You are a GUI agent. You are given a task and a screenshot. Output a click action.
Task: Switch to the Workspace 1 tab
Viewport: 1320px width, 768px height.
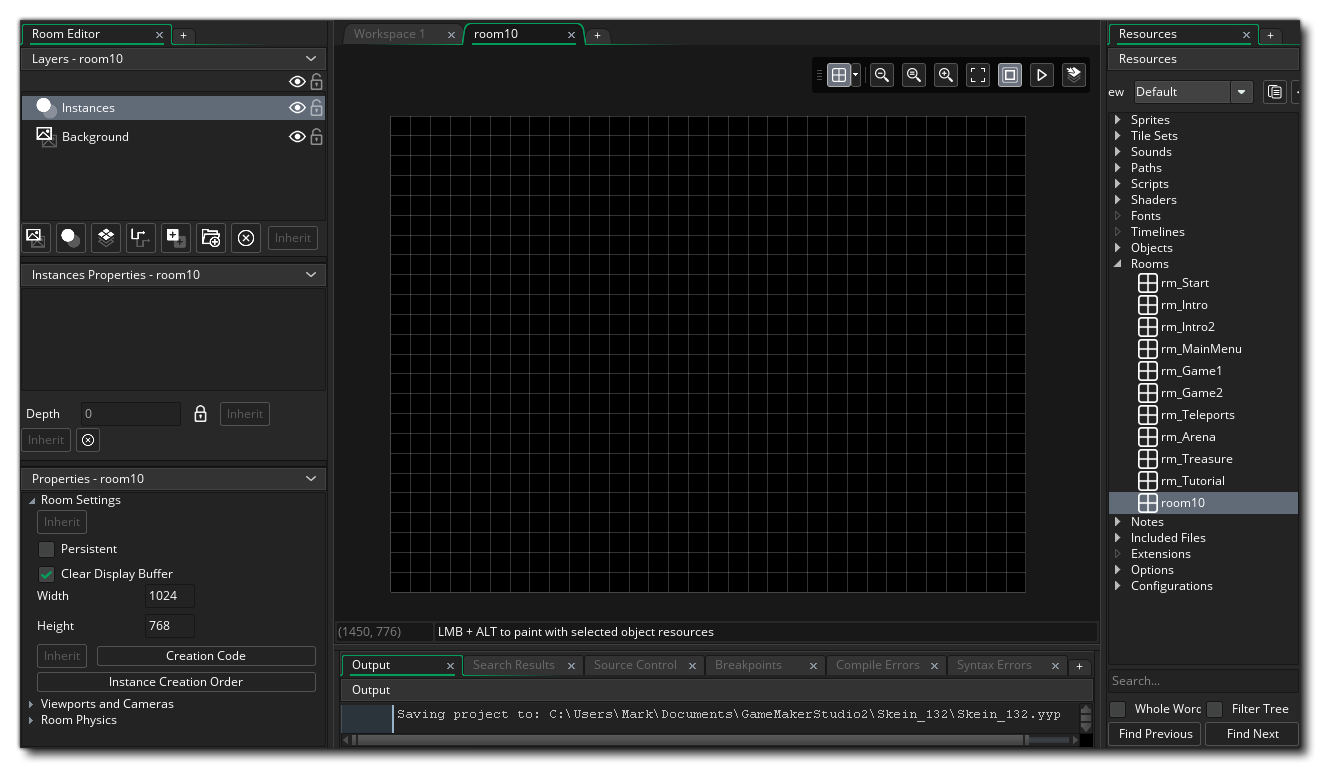coord(390,34)
